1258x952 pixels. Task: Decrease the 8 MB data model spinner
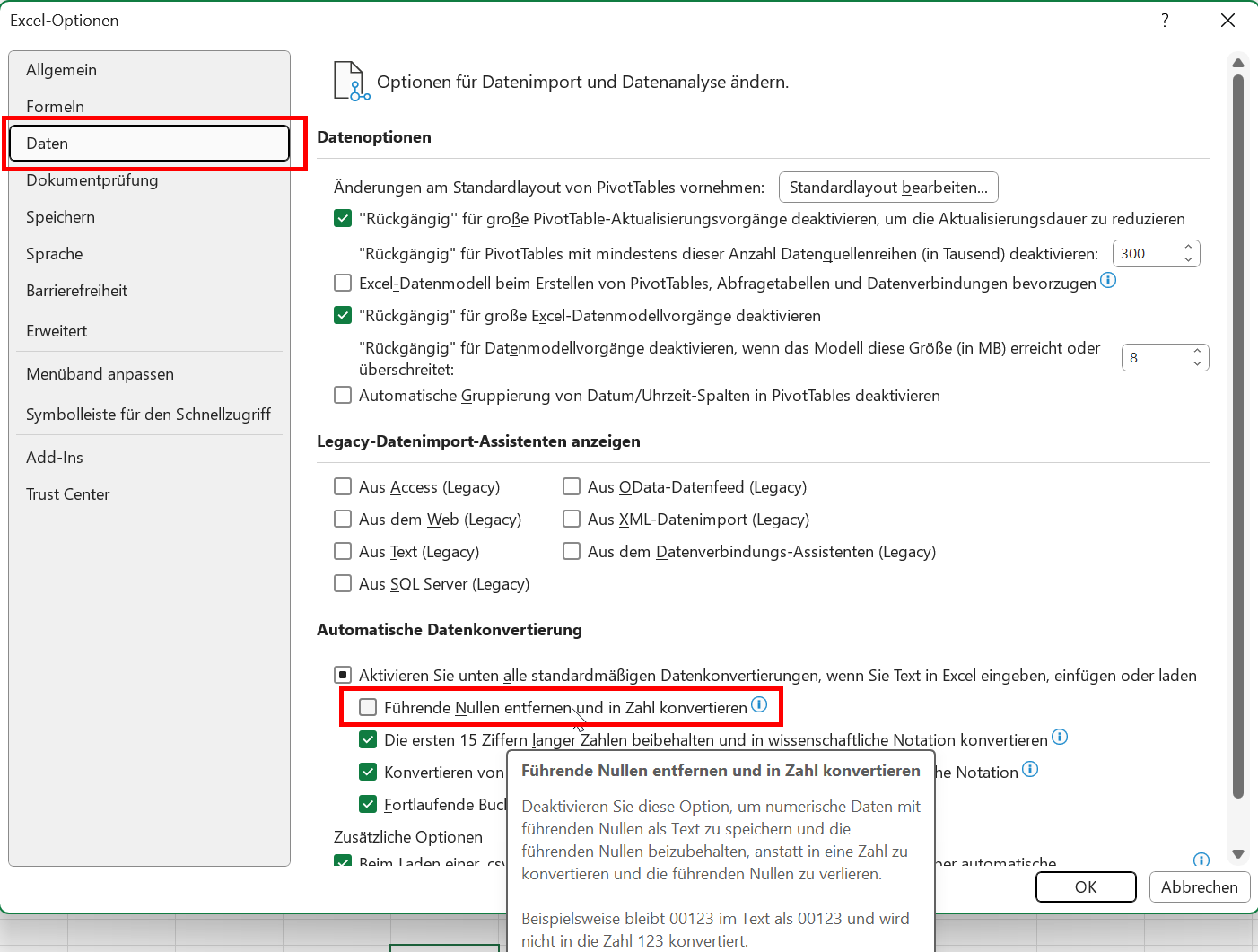1197,363
